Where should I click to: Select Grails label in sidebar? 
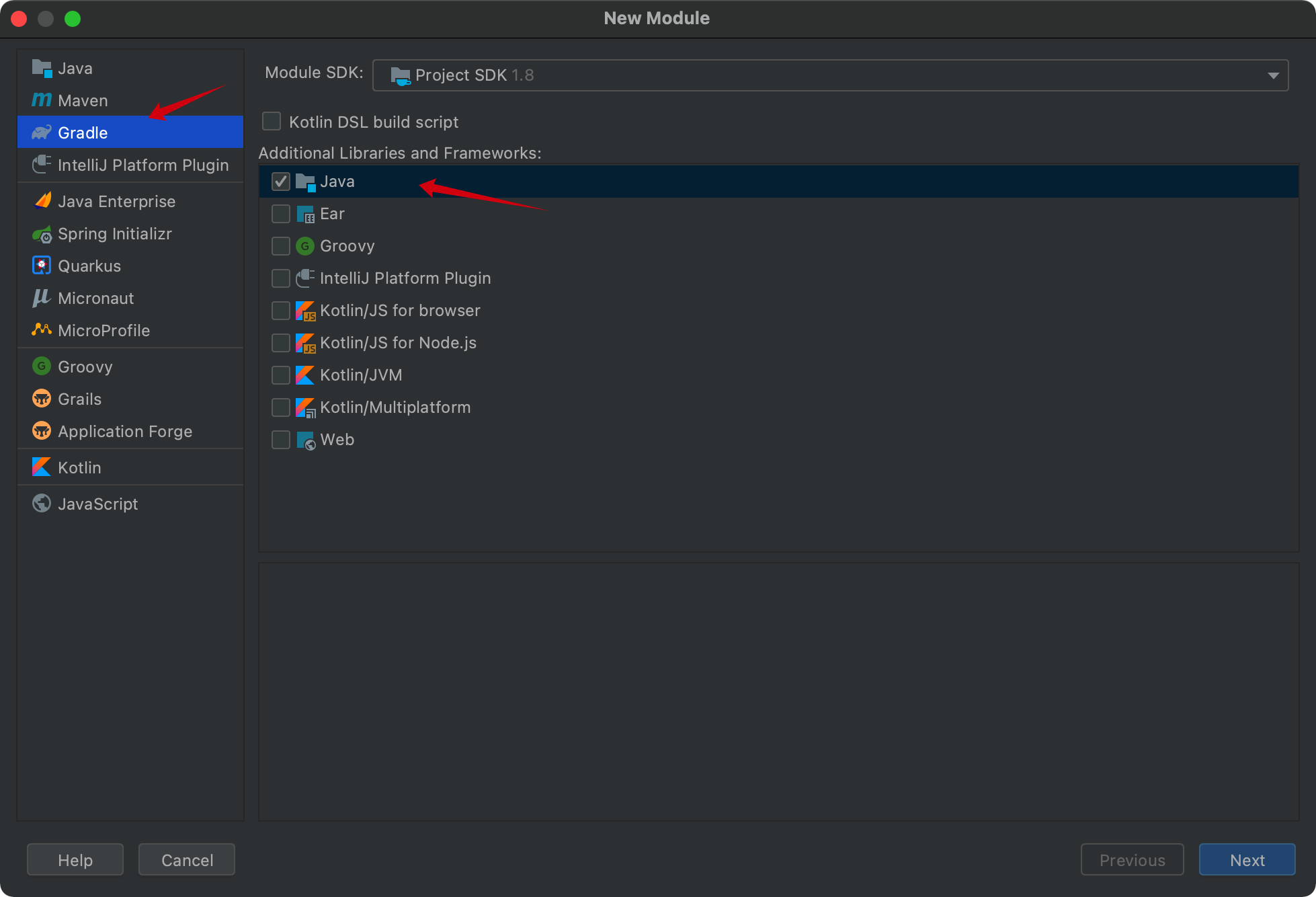click(80, 399)
